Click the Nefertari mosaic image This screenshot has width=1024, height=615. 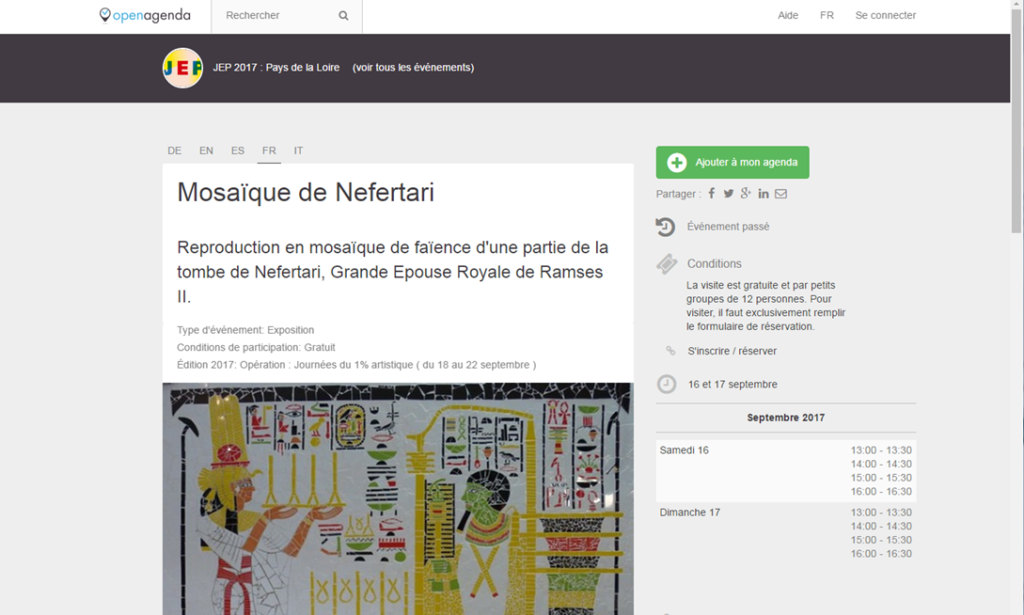(398, 498)
